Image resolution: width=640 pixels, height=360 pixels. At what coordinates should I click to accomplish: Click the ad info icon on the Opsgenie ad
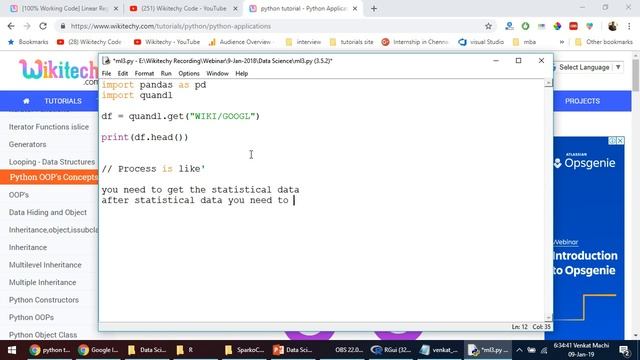[613, 140]
